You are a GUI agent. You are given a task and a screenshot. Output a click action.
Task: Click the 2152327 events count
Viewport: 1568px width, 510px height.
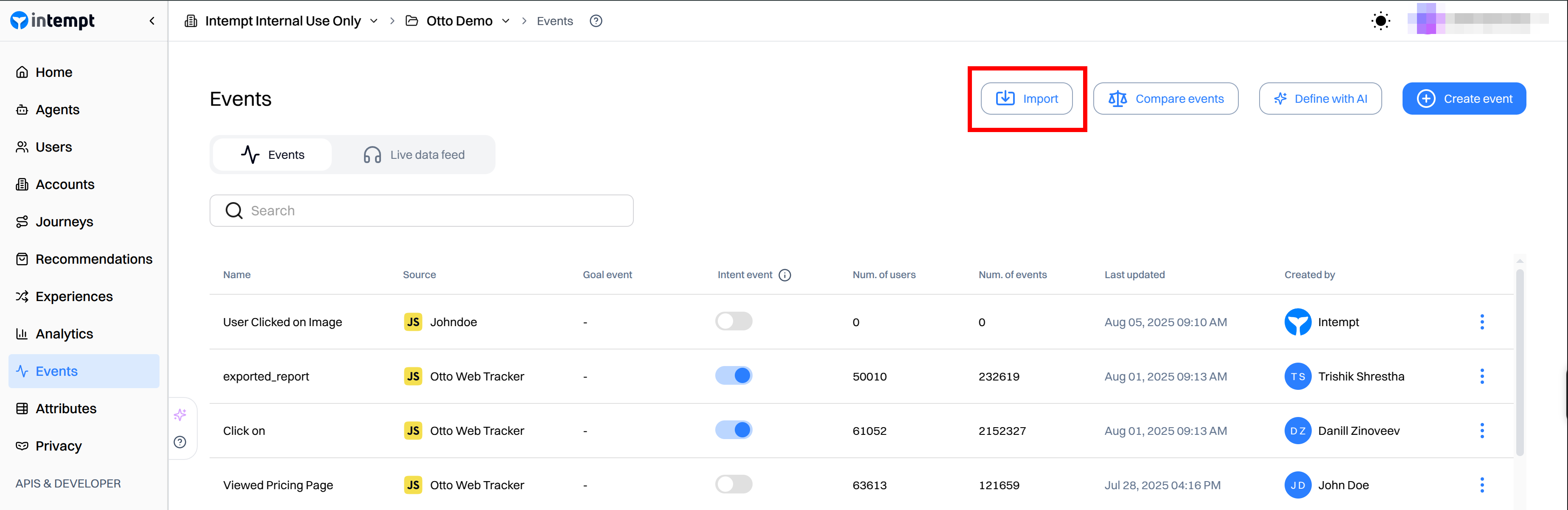(x=1002, y=431)
